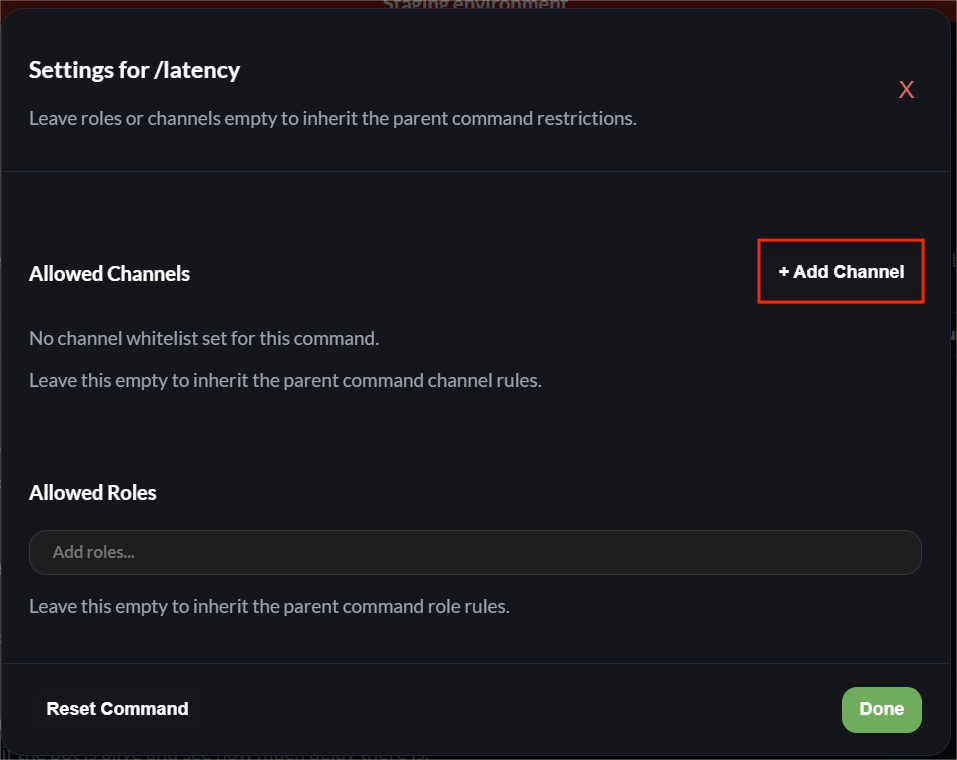Click inside the roles entry box to type

[x=475, y=552]
